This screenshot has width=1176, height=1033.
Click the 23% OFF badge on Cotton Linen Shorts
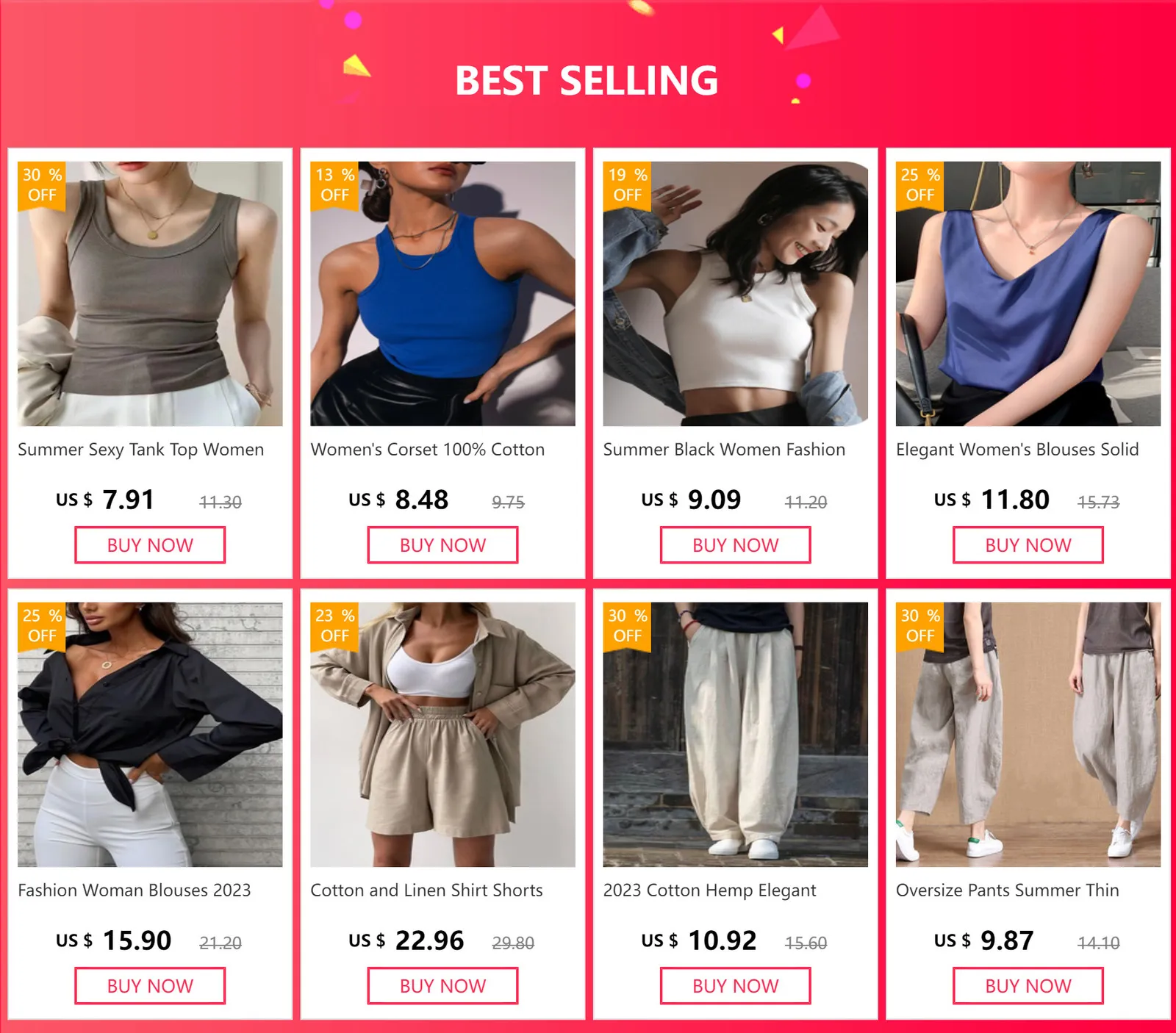(334, 626)
